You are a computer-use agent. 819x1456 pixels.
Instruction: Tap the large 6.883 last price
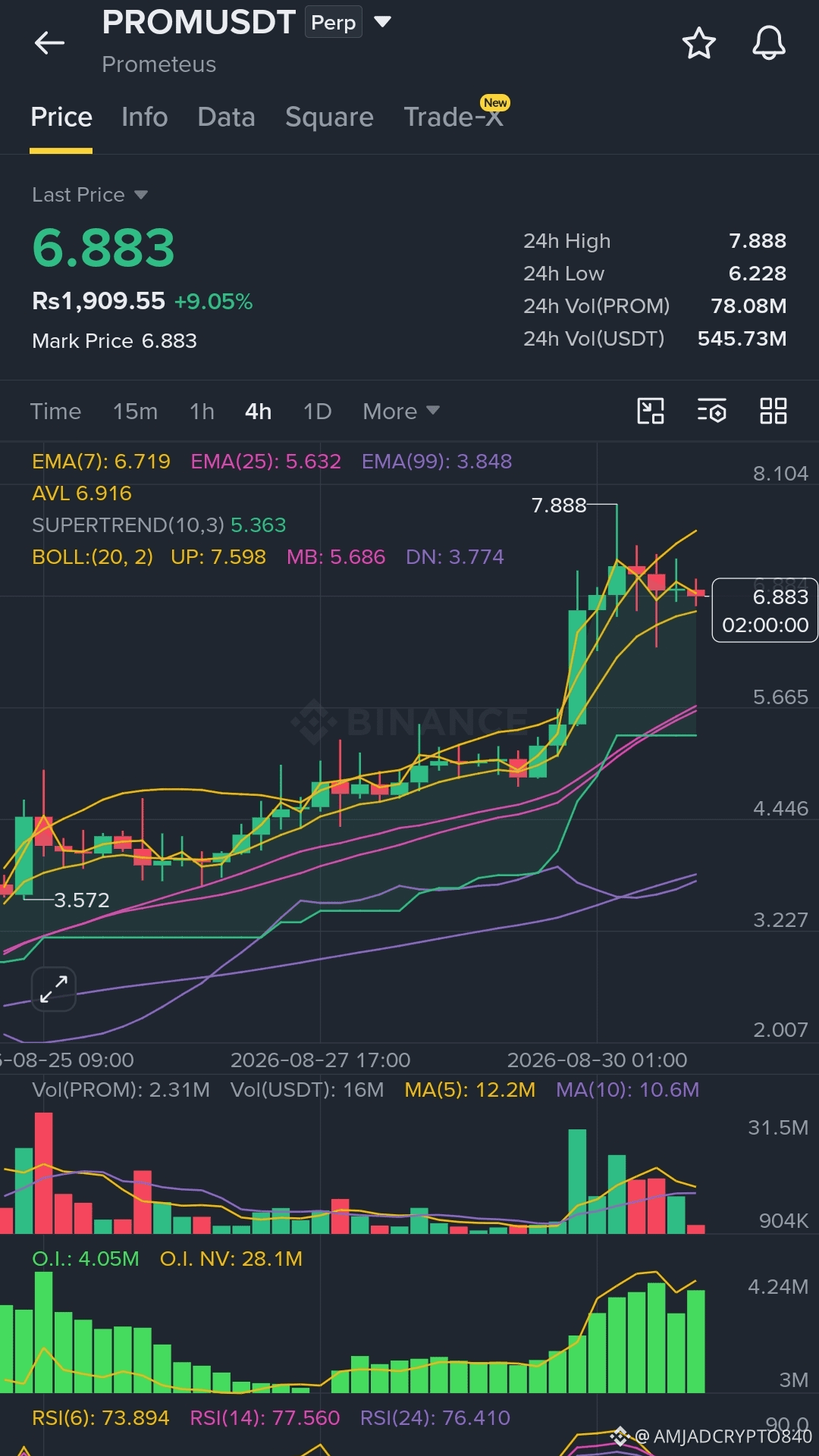click(104, 249)
